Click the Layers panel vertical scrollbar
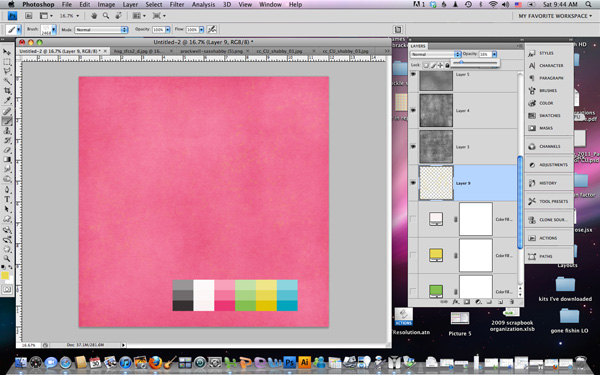Image resolution: width=600 pixels, height=375 pixels. coord(520,202)
